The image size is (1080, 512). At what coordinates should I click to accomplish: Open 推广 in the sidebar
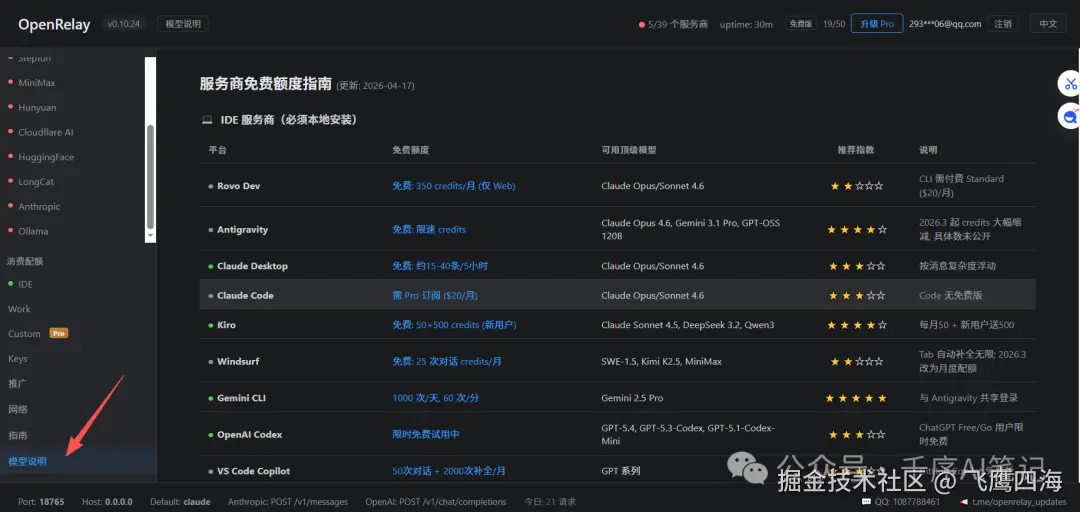coord(17,383)
